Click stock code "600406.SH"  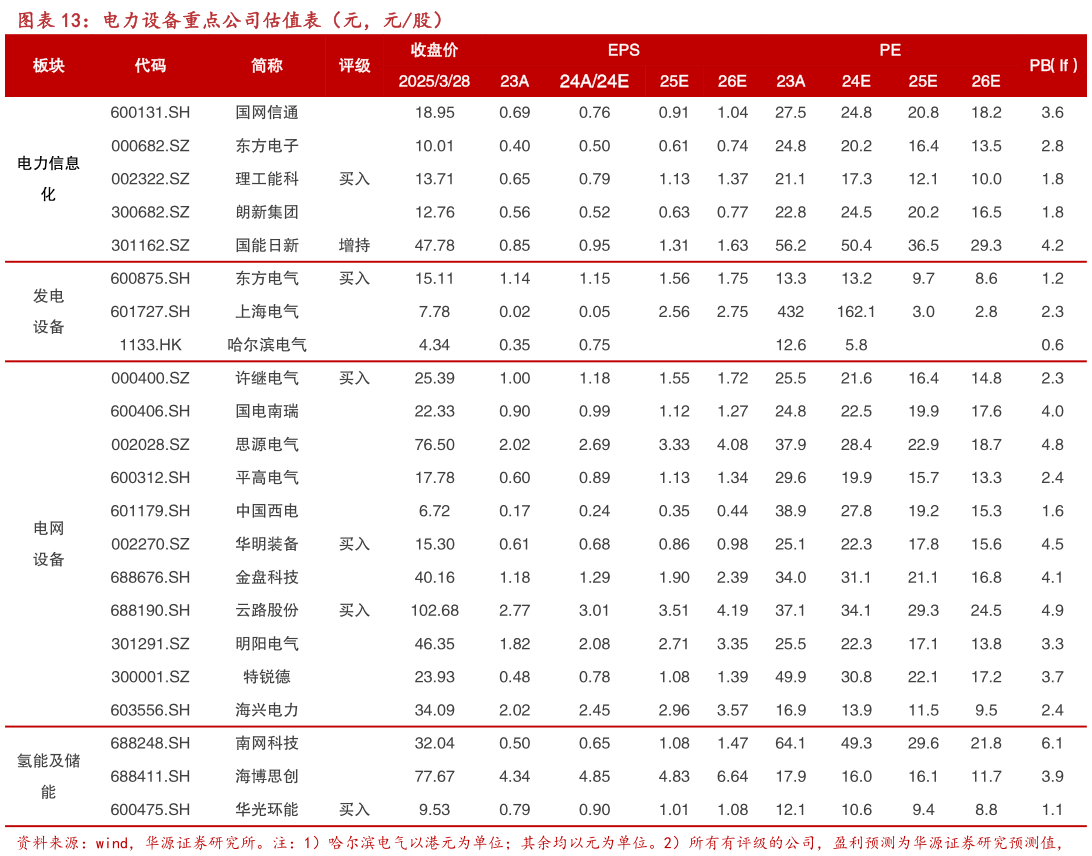[150, 412]
